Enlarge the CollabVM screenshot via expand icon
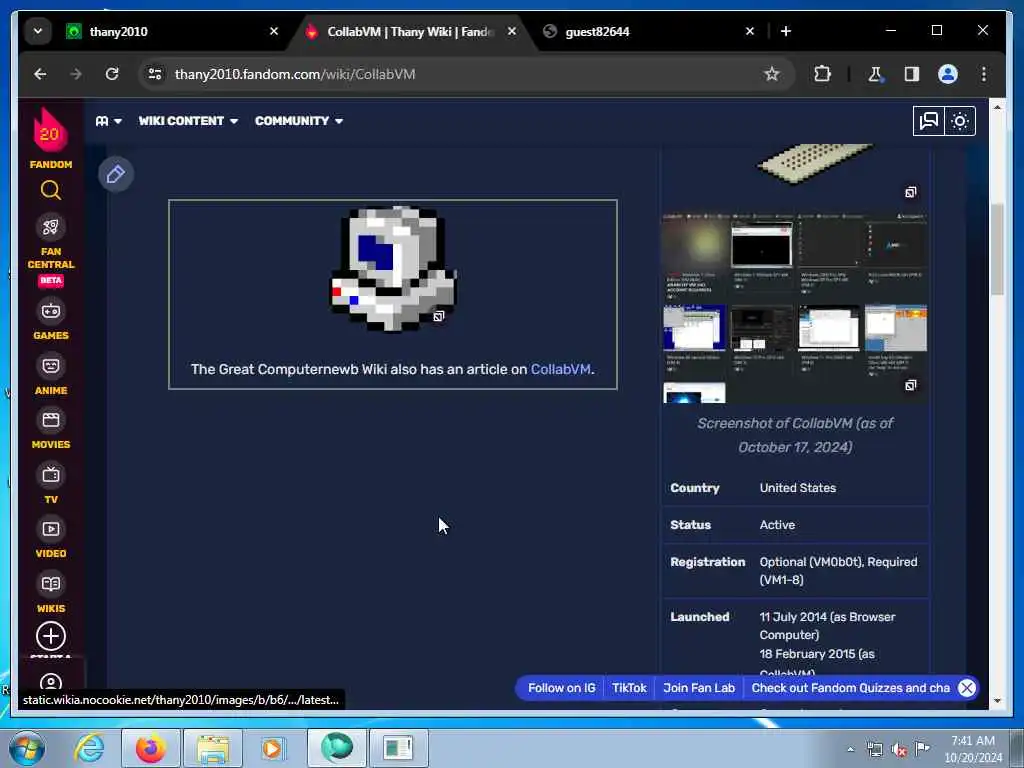This screenshot has height=768, width=1024. 910,385
